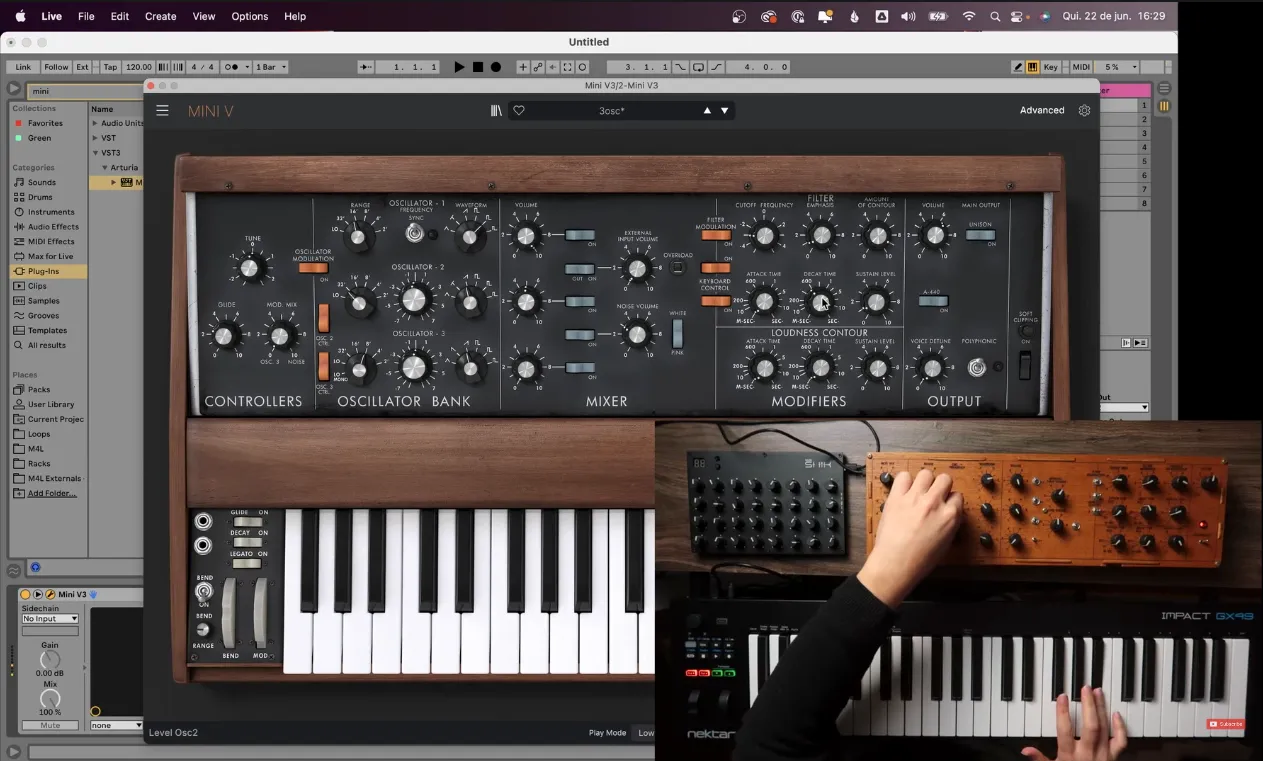Image resolution: width=1263 pixels, height=761 pixels.
Task: Toggle draw mode pencil in Live
Action: tap(1018, 67)
